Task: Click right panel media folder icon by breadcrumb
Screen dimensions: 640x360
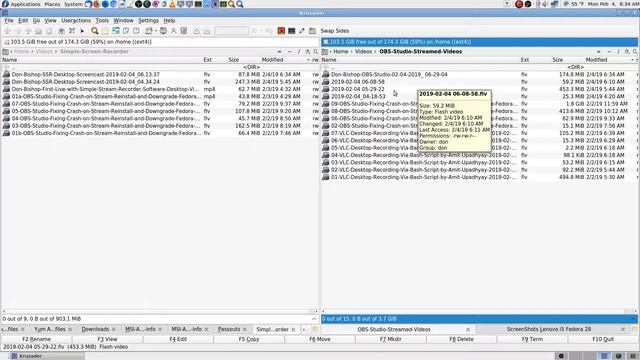Action: click(325, 52)
